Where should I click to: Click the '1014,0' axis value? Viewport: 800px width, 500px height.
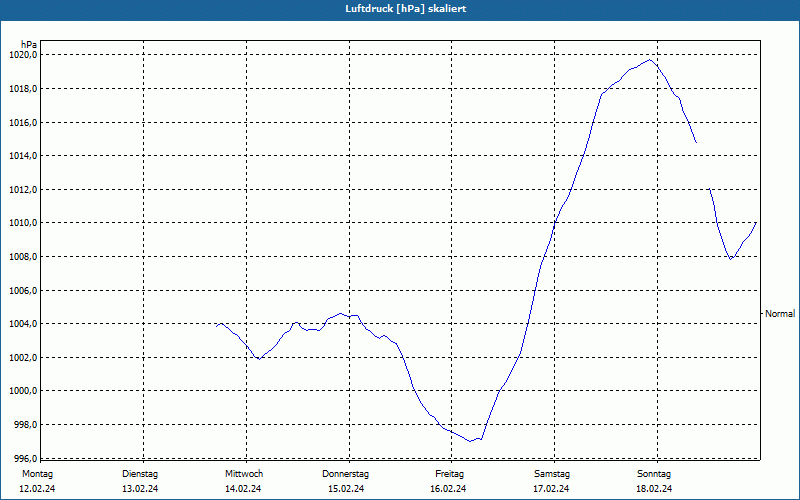pyautogui.click(x=23, y=156)
